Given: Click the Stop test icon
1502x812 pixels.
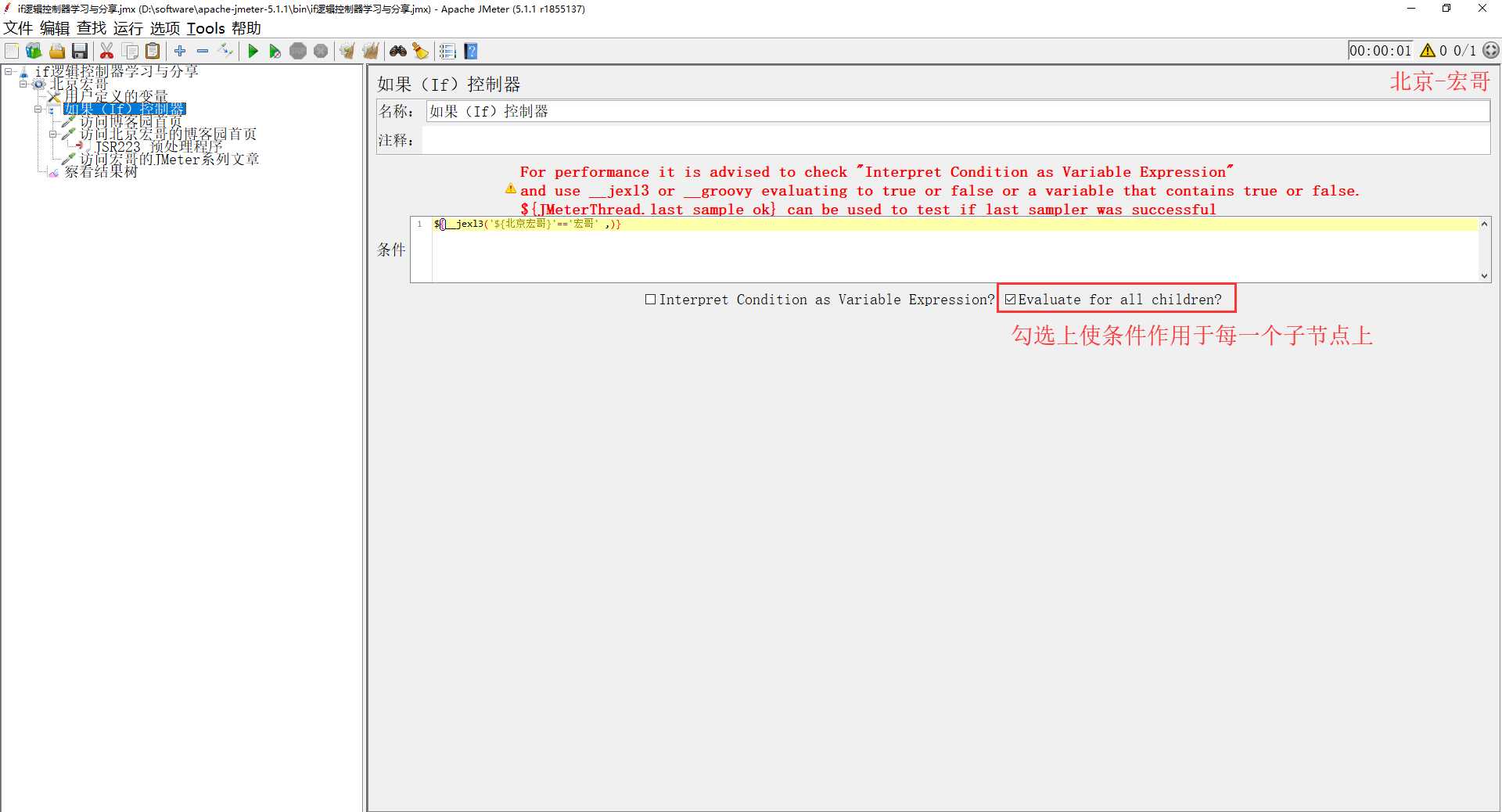Looking at the screenshot, I should [298, 51].
